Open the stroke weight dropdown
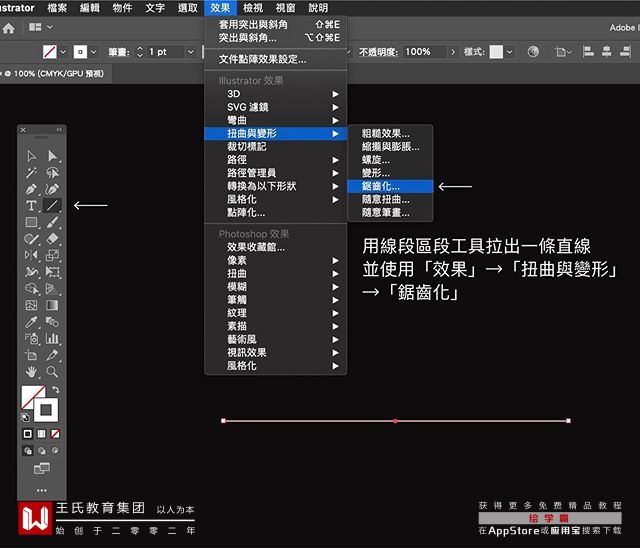Viewport: 640px width, 548px height. 190,52
